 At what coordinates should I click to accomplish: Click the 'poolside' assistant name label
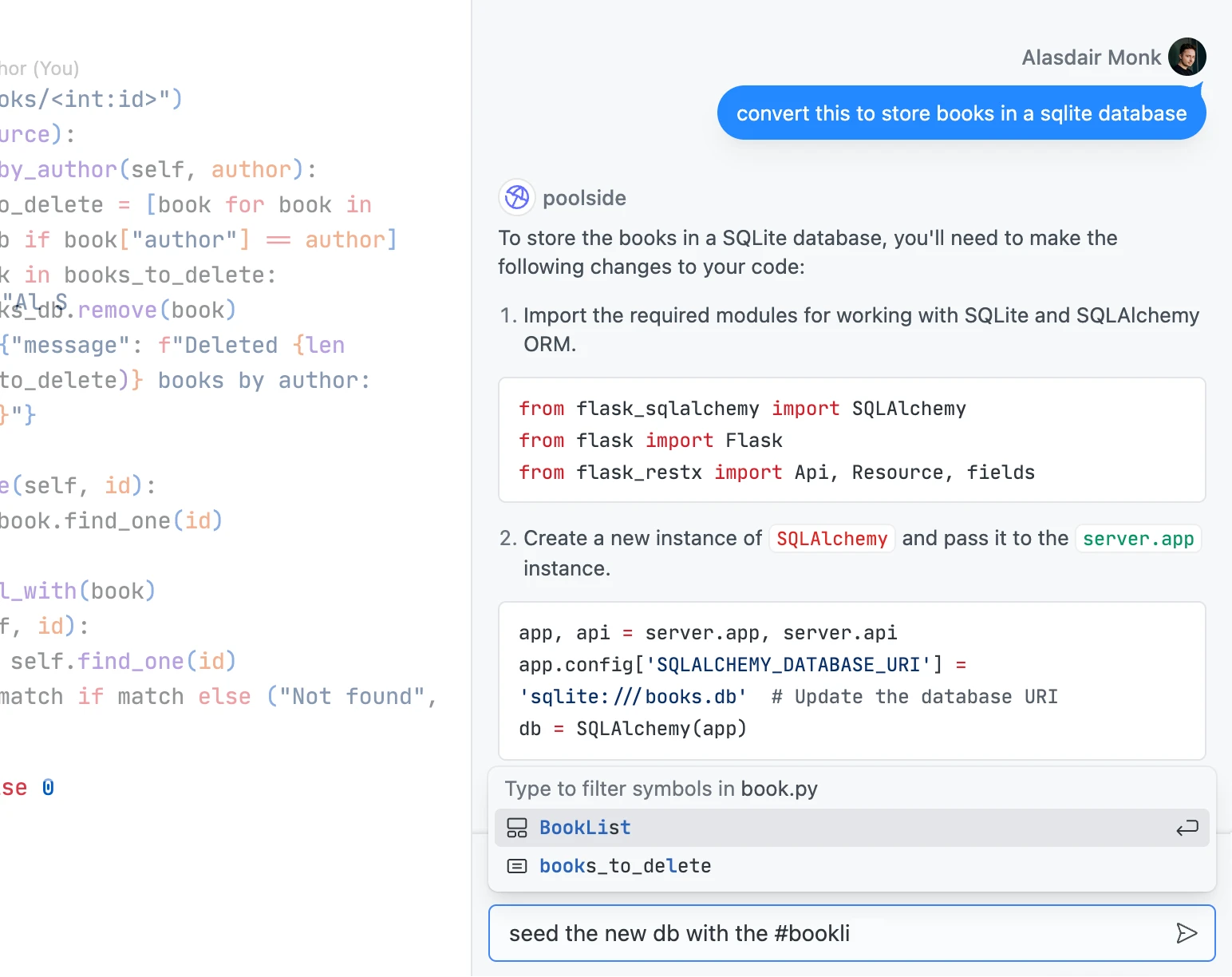pyautogui.click(x=584, y=198)
